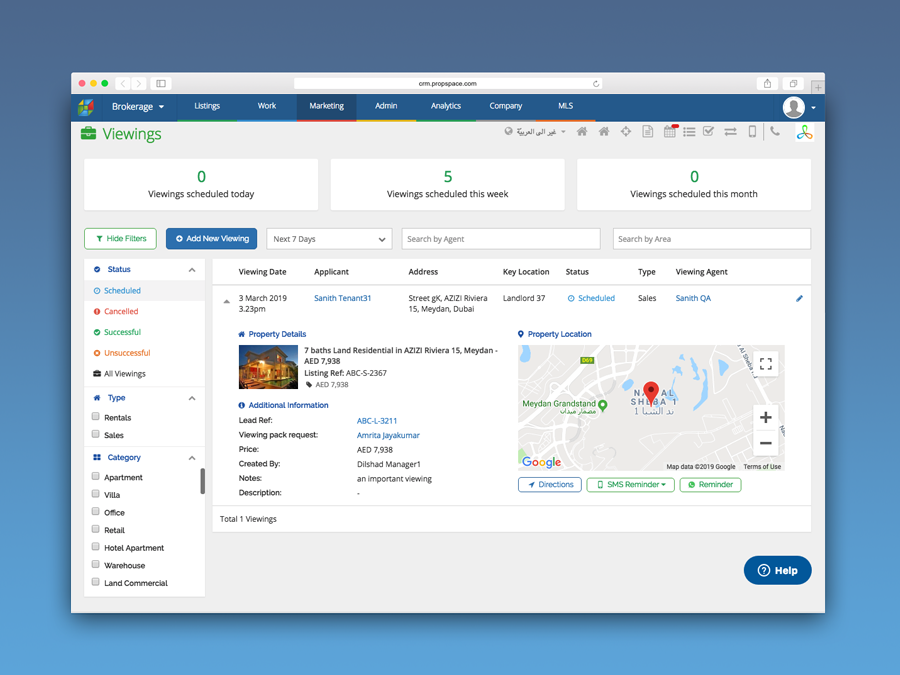Open the Analytics menu
The width and height of the screenshot is (900, 675).
pos(446,106)
